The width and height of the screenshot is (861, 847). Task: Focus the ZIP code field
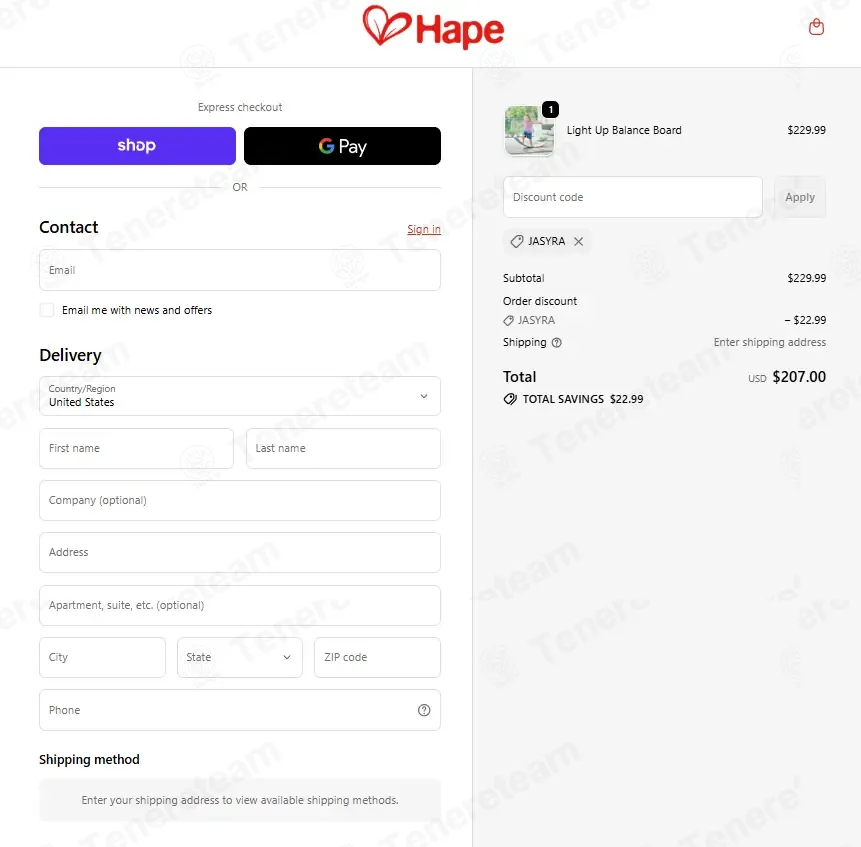point(377,657)
